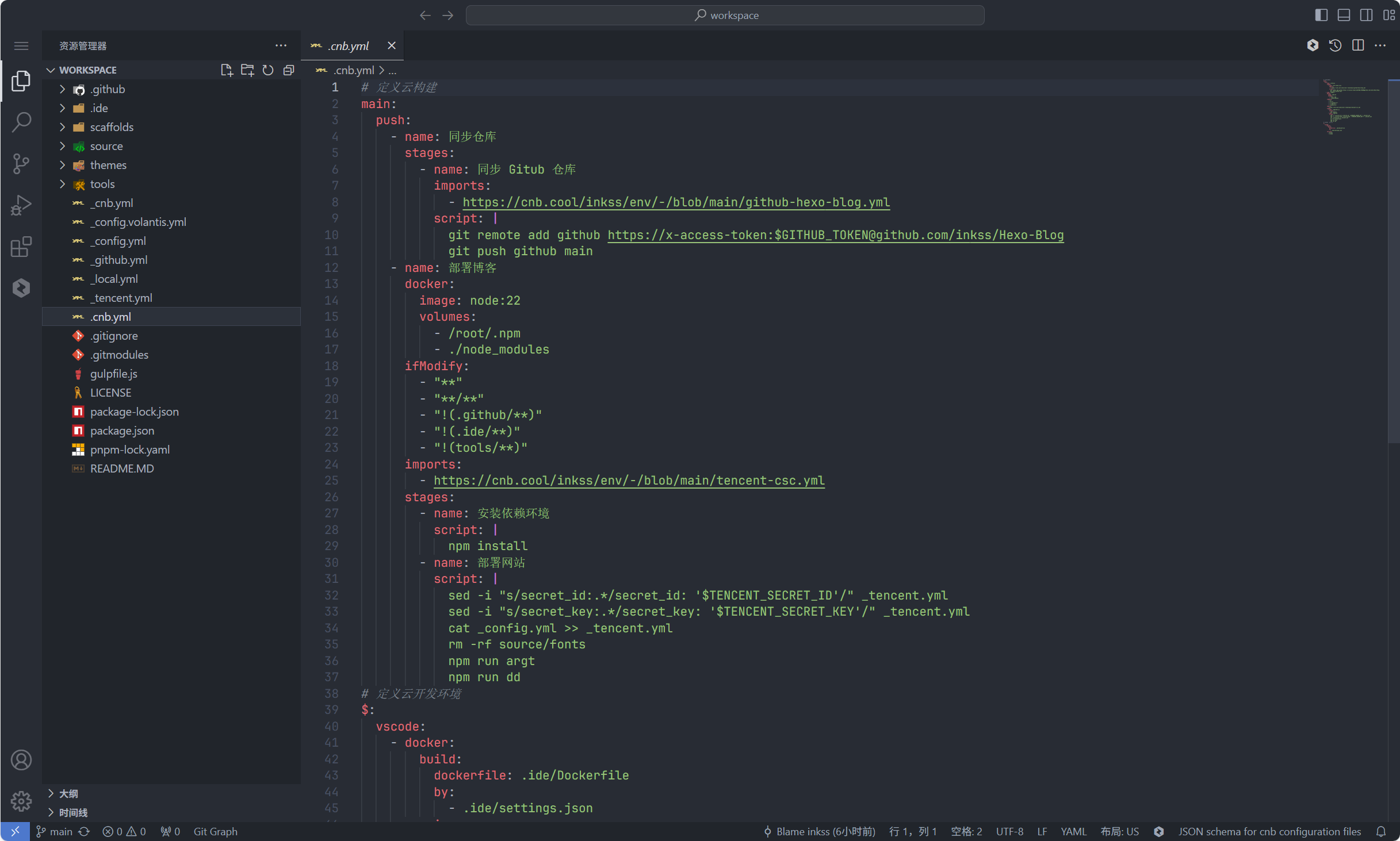Image resolution: width=1400 pixels, height=841 pixels.
Task: Refresh the explorer file tree
Action: pos(267,70)
